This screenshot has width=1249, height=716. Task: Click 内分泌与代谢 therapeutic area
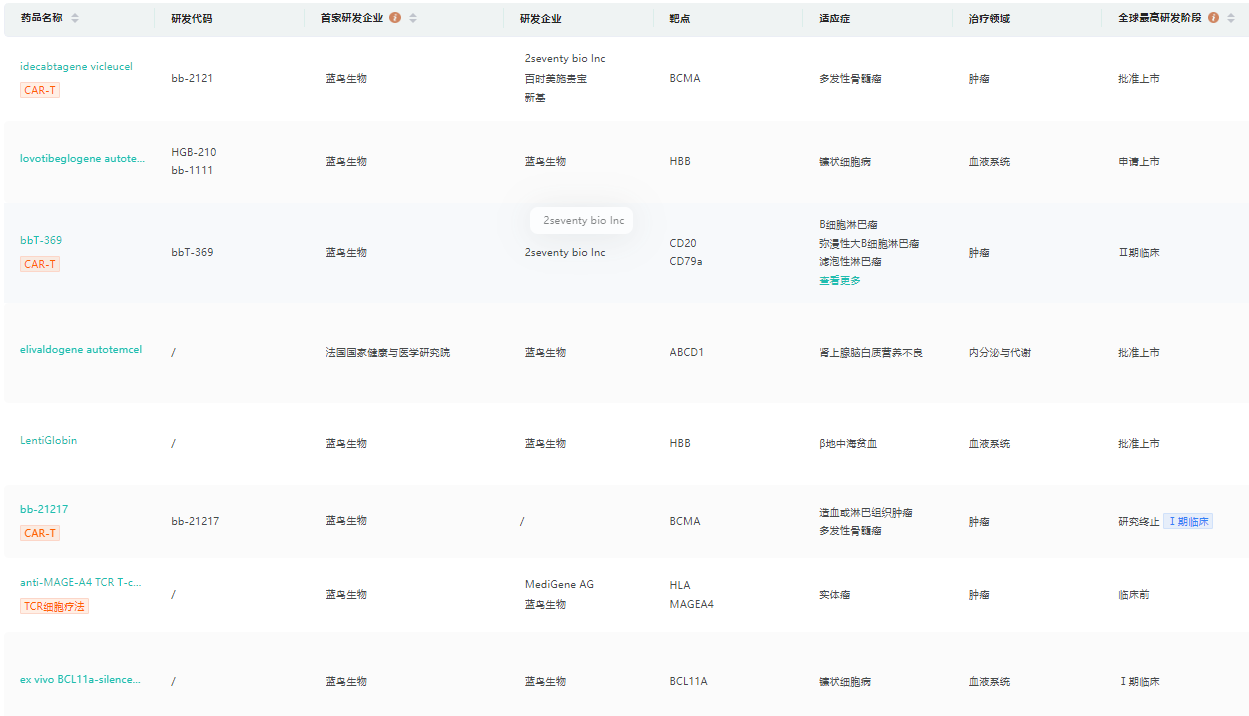click(x=1000, y=352)
